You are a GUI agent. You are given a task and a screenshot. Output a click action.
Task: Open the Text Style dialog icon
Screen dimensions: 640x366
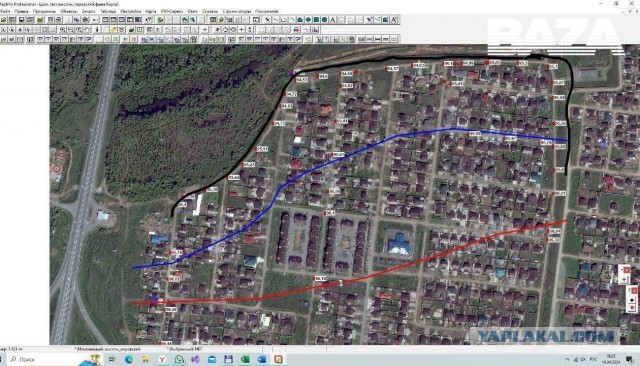coord(394,20)
